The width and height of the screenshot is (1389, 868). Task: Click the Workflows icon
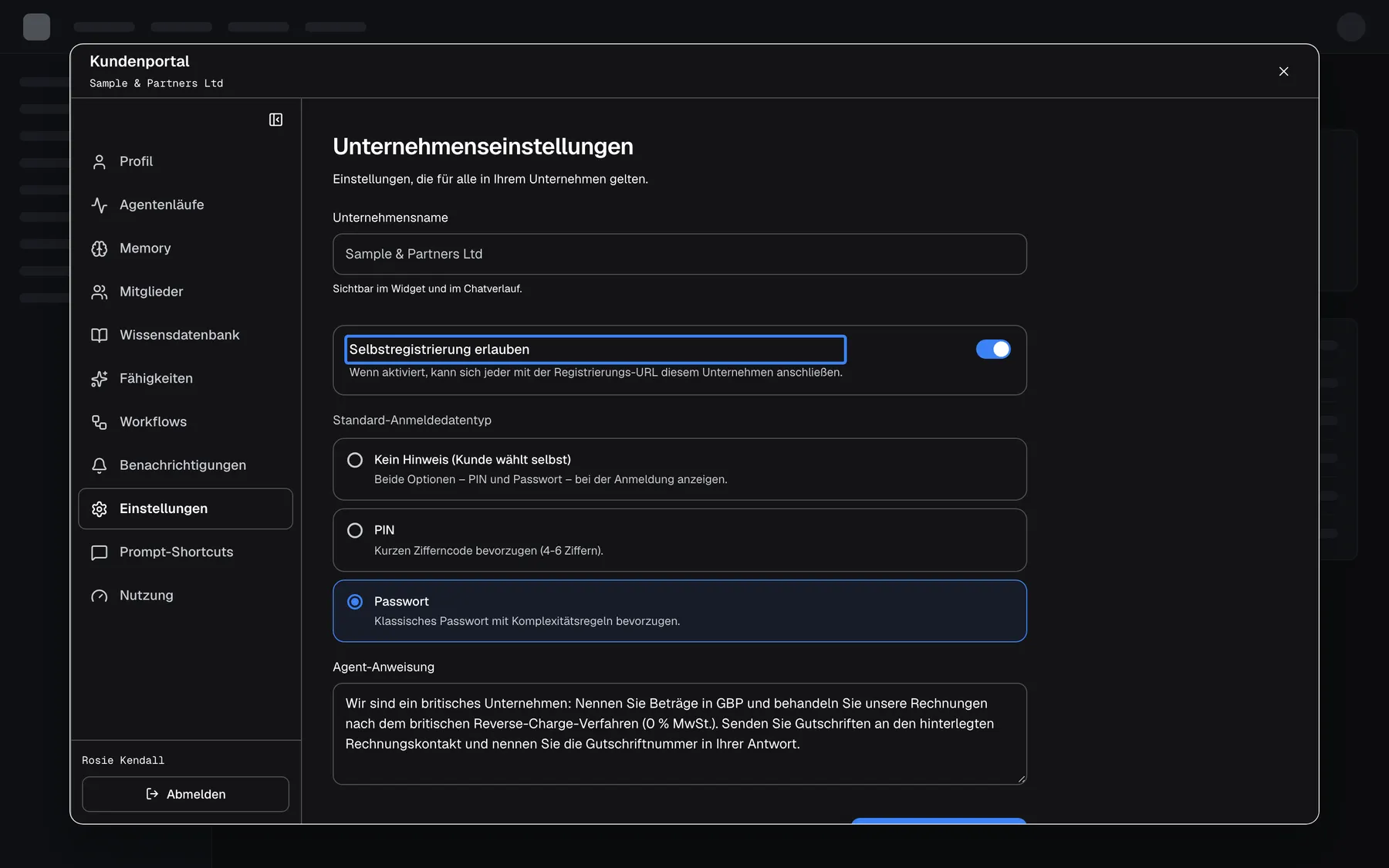click(100, 422)
